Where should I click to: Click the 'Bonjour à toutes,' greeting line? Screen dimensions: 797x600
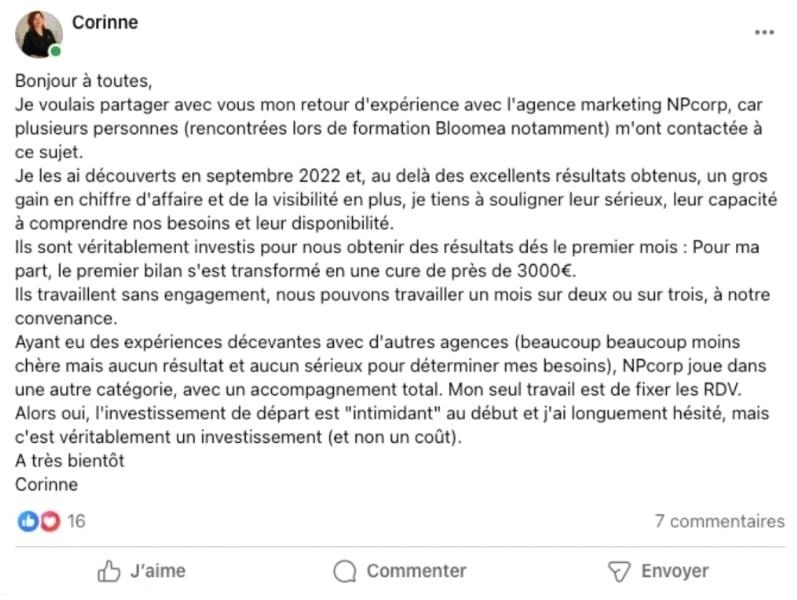(x=83, y=81)
